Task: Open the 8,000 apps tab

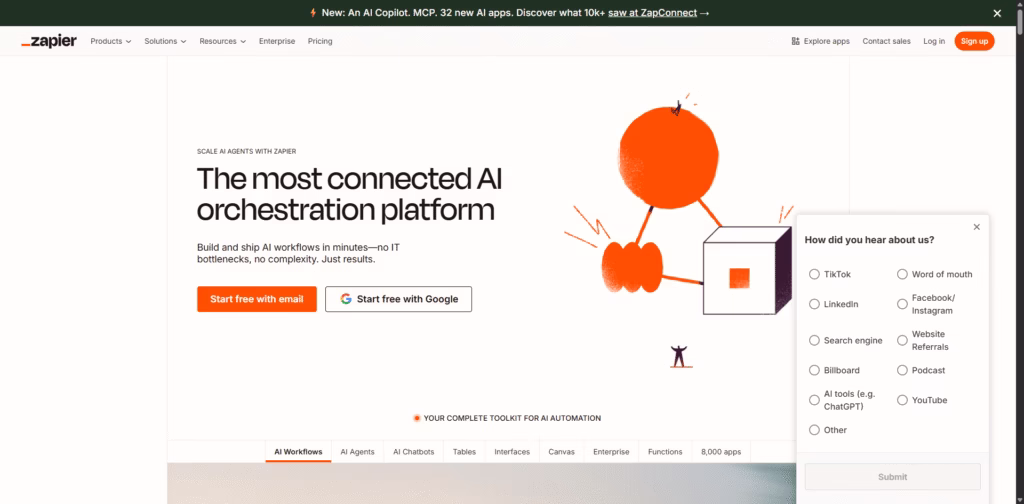Action: coord(721,452)
